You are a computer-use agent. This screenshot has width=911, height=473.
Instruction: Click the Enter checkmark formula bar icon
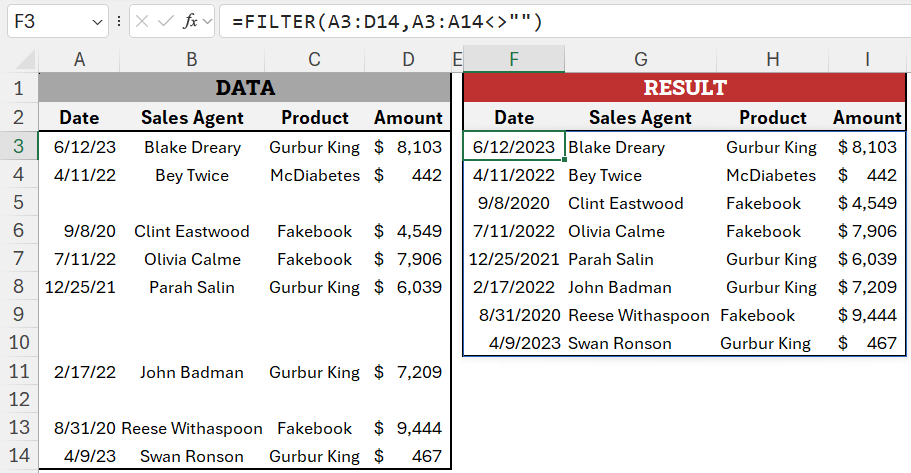point(166,22)
